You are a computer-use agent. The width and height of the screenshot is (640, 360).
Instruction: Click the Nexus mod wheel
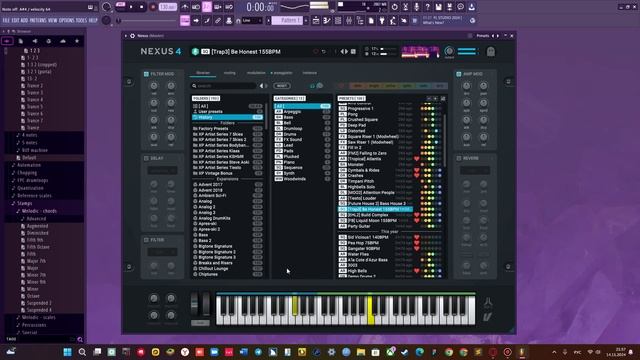(206, 304)
